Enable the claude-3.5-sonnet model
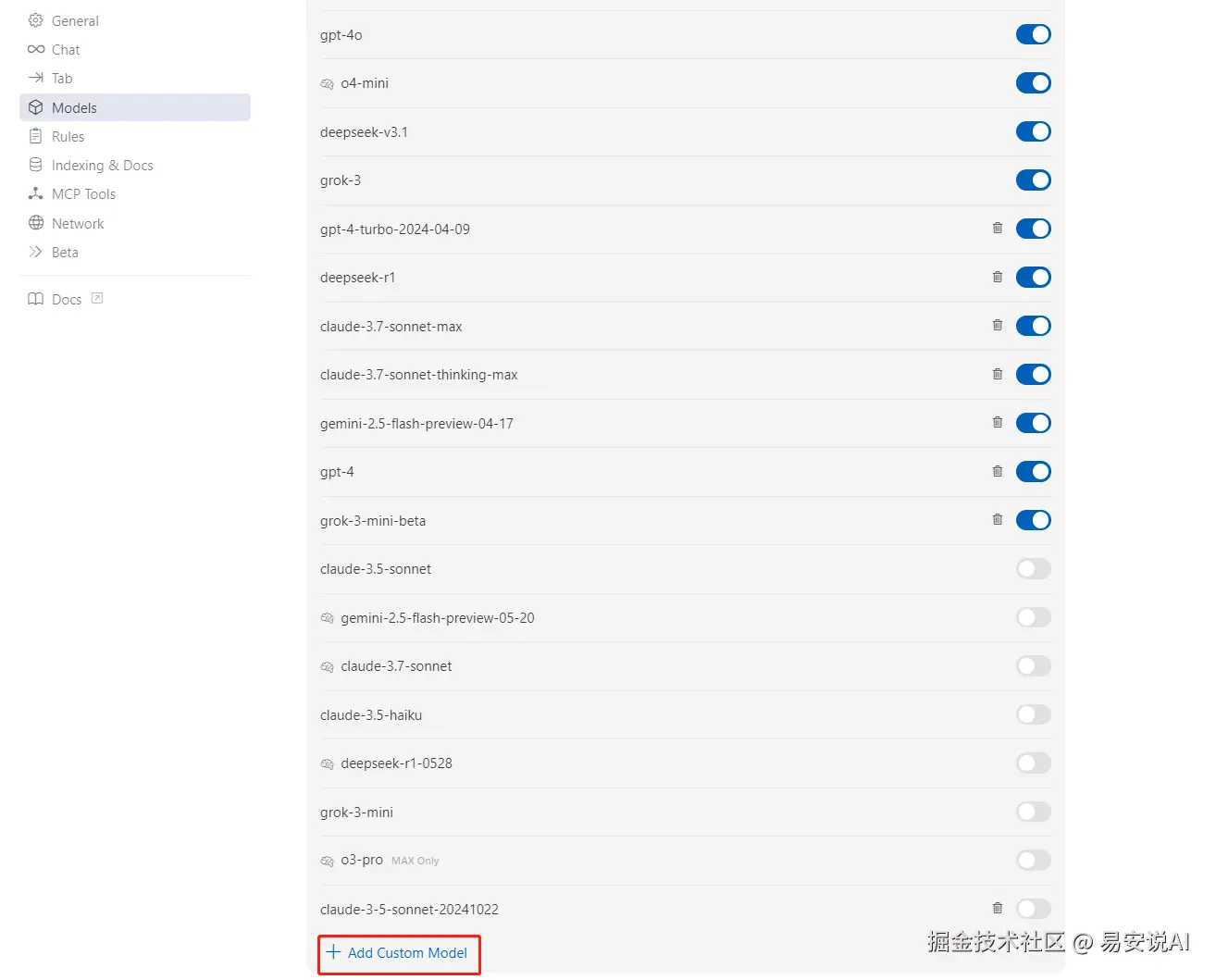 tap(1033, 568)
